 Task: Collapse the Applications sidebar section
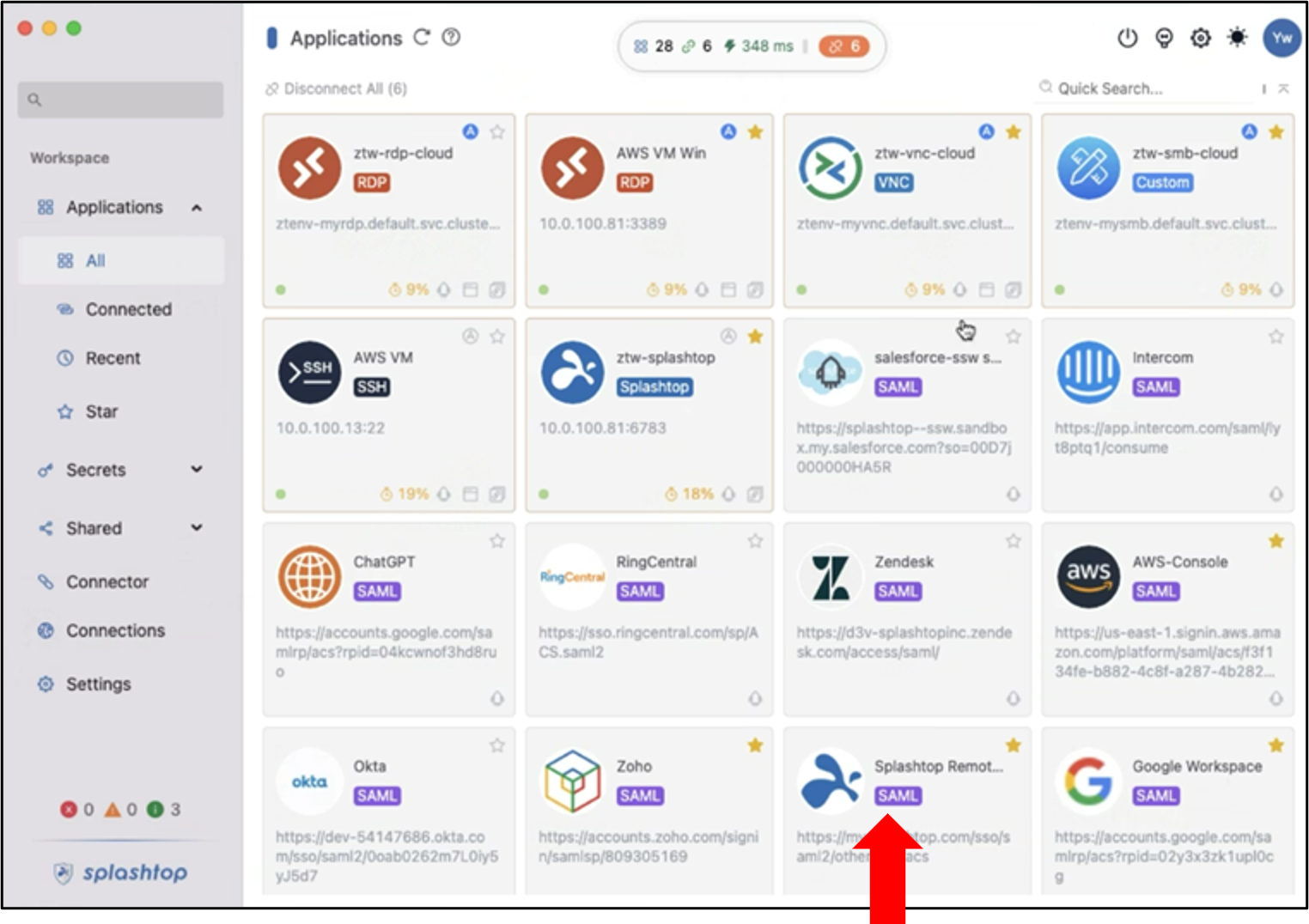point(197,208)
